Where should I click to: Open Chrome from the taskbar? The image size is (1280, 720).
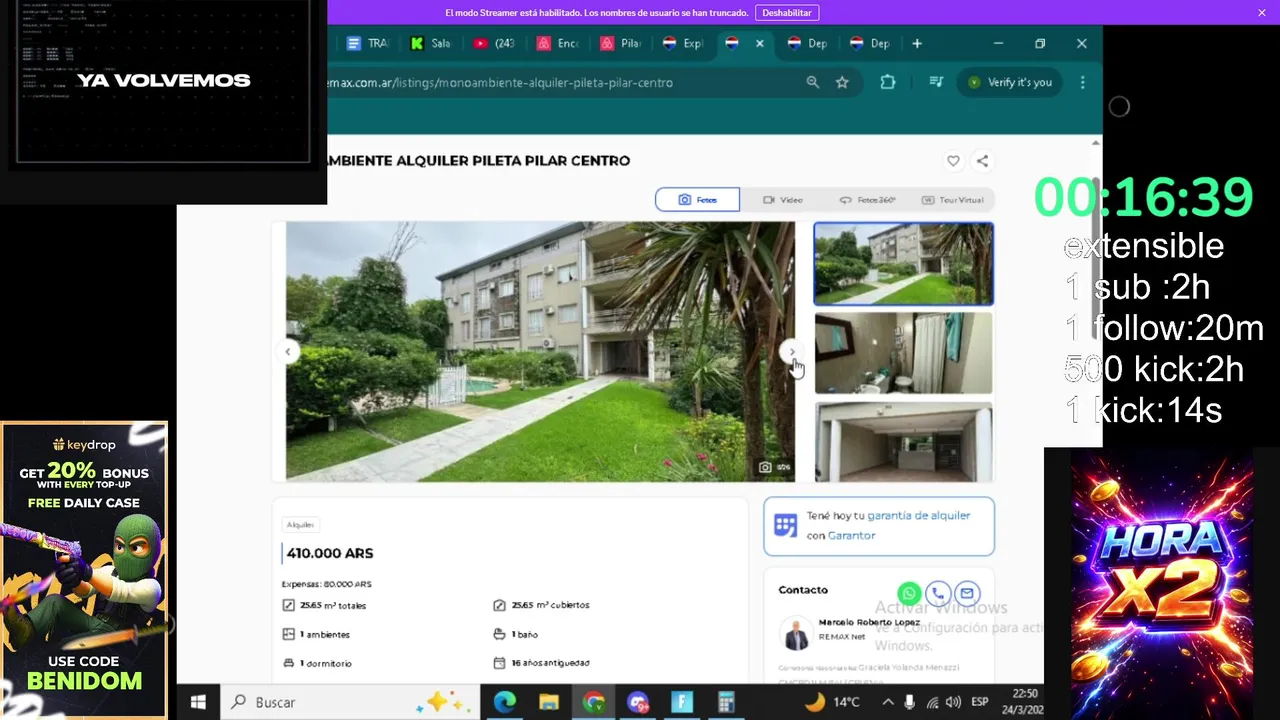click(594, 702)
